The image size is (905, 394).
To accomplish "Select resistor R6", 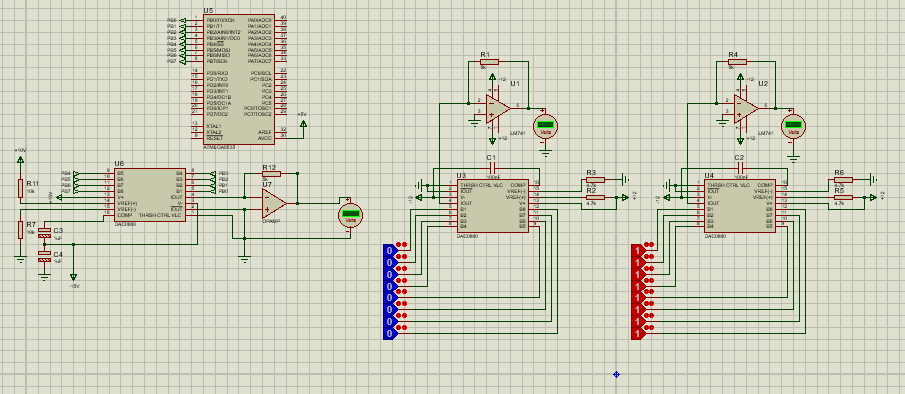I will (x=843, y=179).
